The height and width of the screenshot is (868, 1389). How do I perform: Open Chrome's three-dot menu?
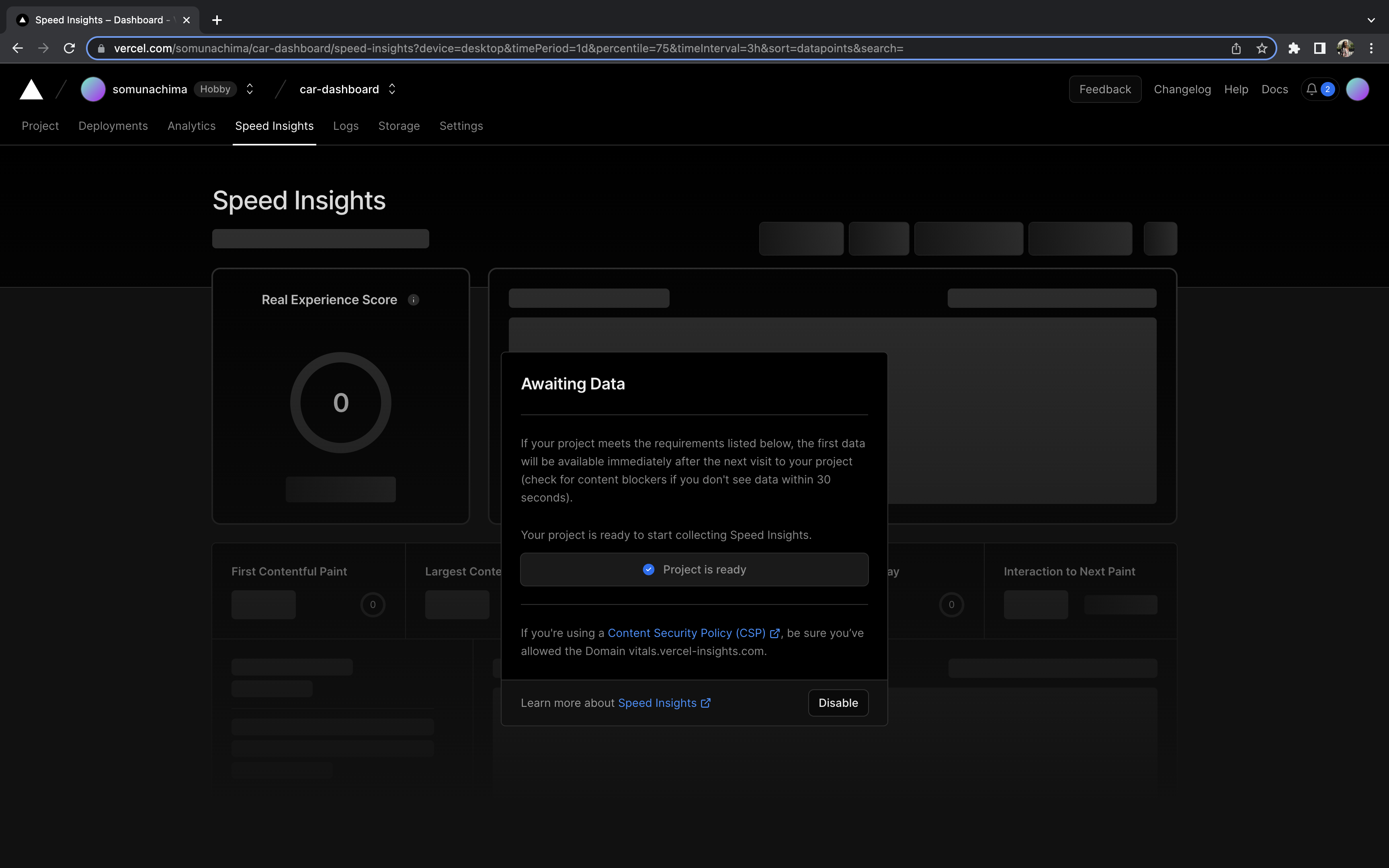coord(1371,48)
